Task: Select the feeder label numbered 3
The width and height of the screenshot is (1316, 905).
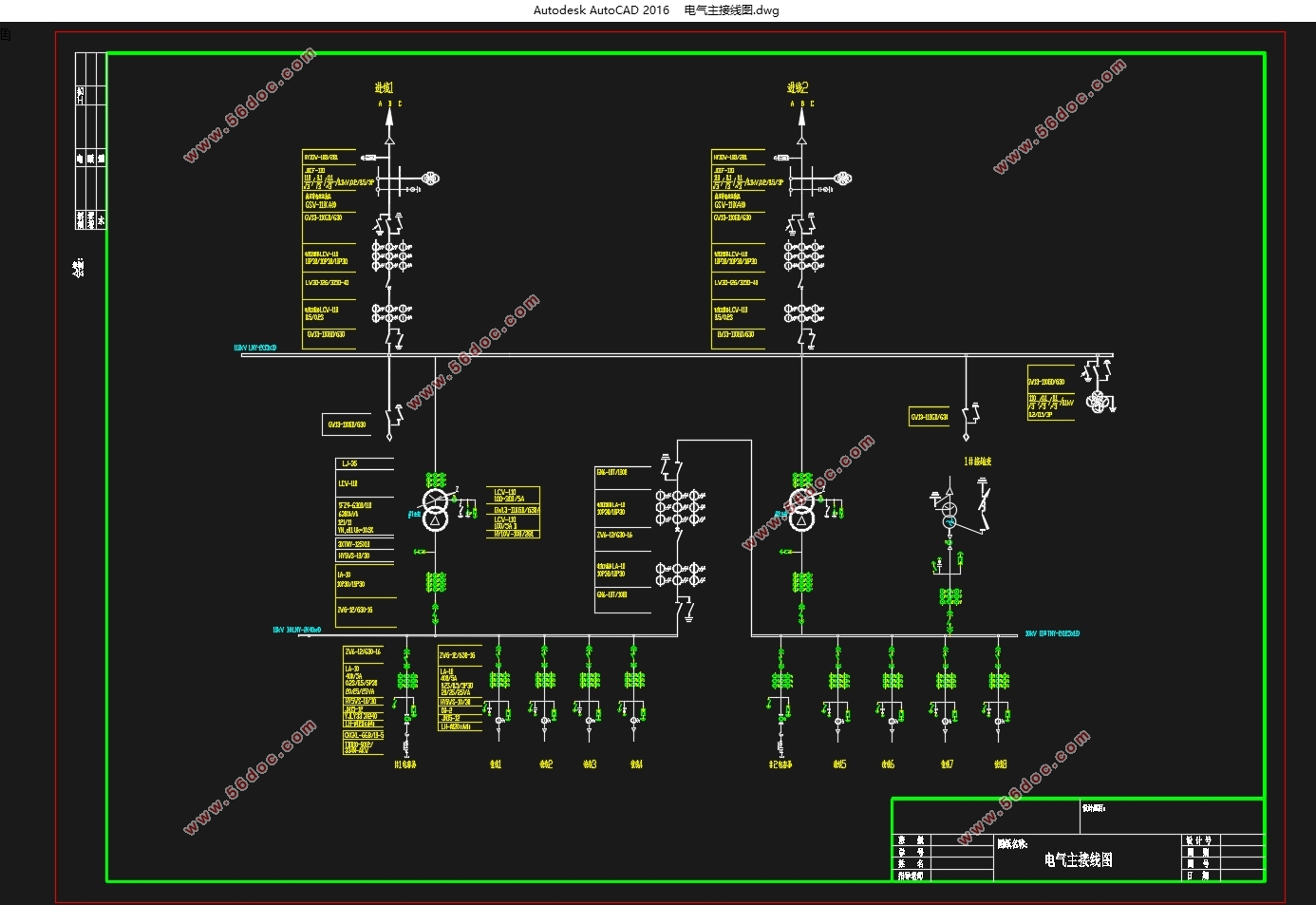Action: [x=590, y=764]
